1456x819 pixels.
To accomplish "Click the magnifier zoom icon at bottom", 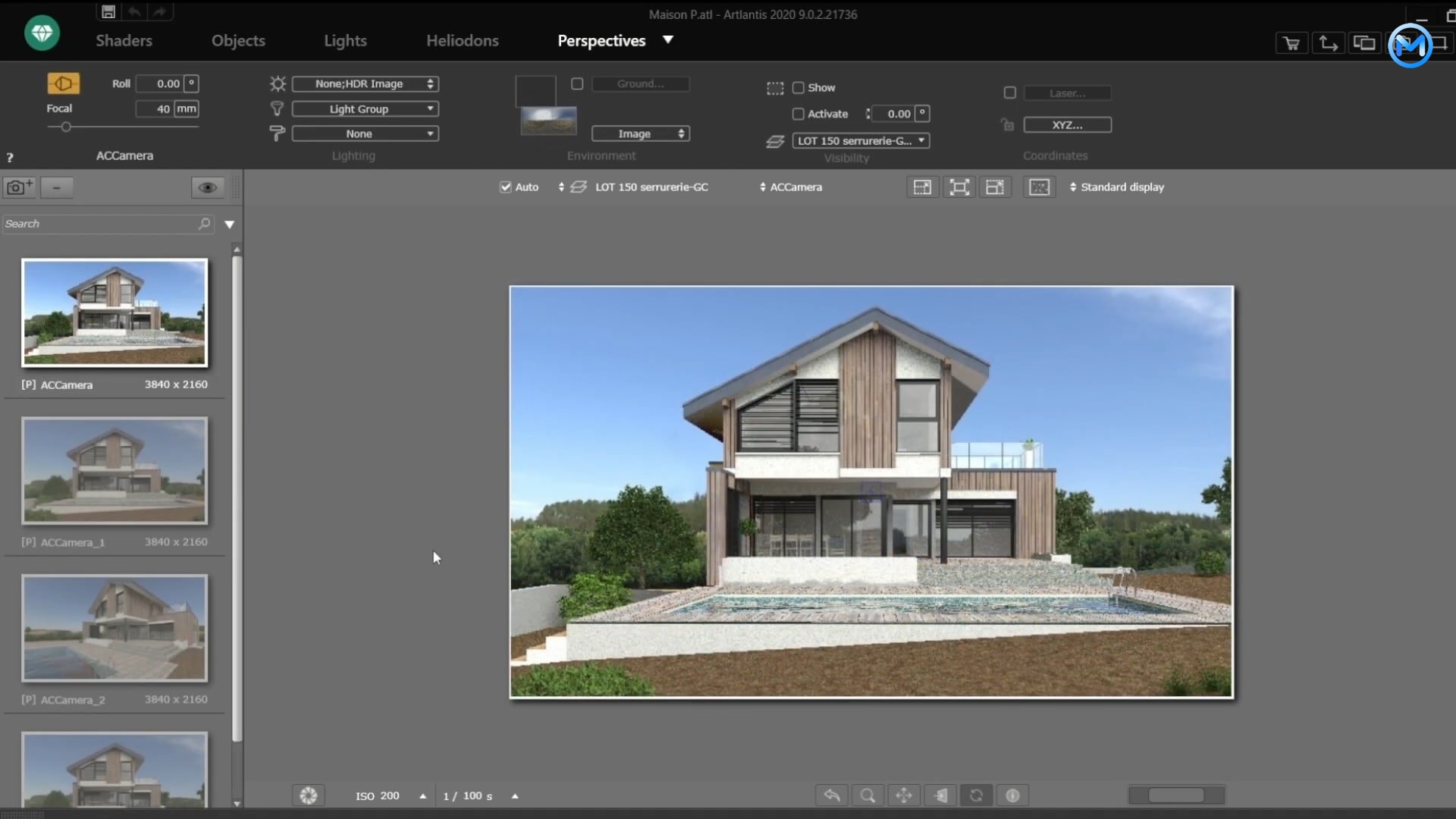I will pyautogui.click(x=868, y=795).
